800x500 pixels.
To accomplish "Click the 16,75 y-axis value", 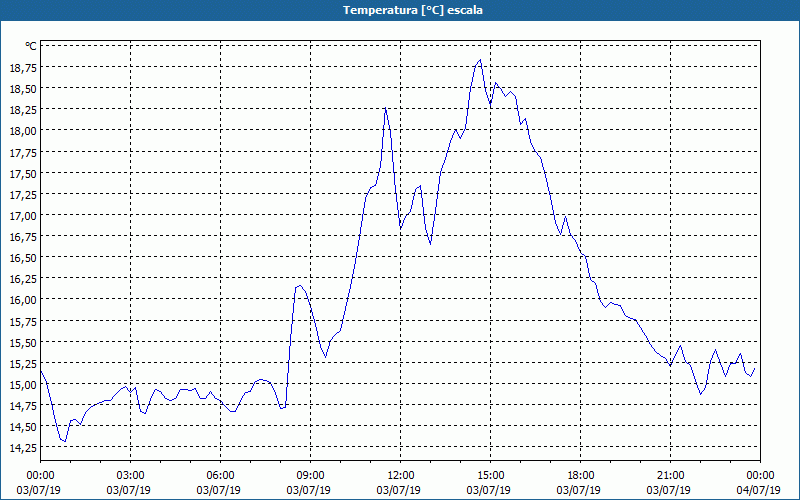I will point(23,236).
